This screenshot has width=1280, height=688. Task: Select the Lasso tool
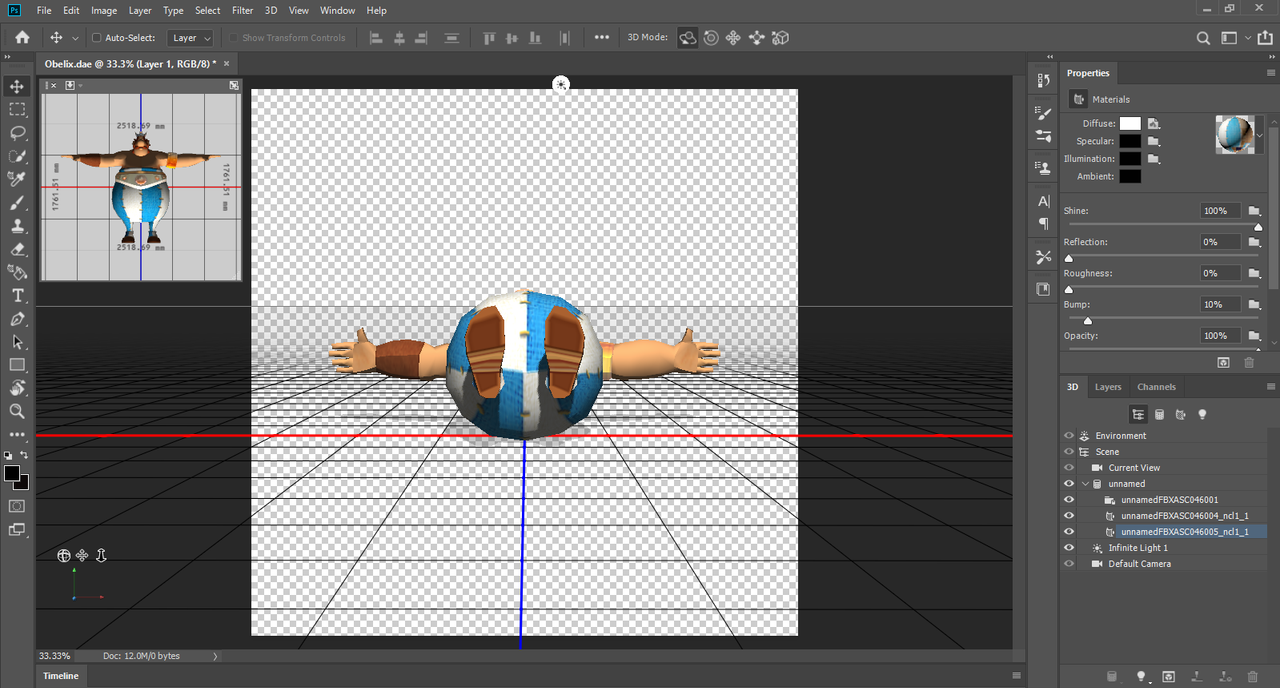(x=17, y=133)
